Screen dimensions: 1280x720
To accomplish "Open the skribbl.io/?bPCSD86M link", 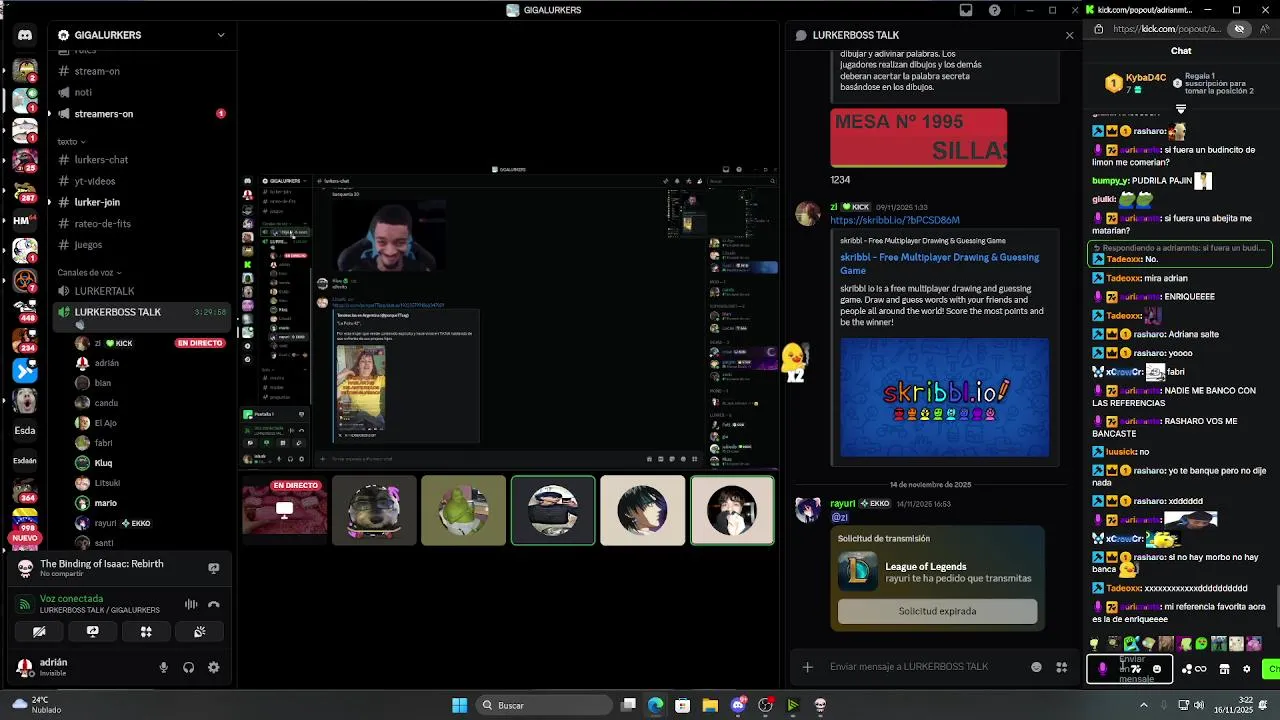I will 894,220.
